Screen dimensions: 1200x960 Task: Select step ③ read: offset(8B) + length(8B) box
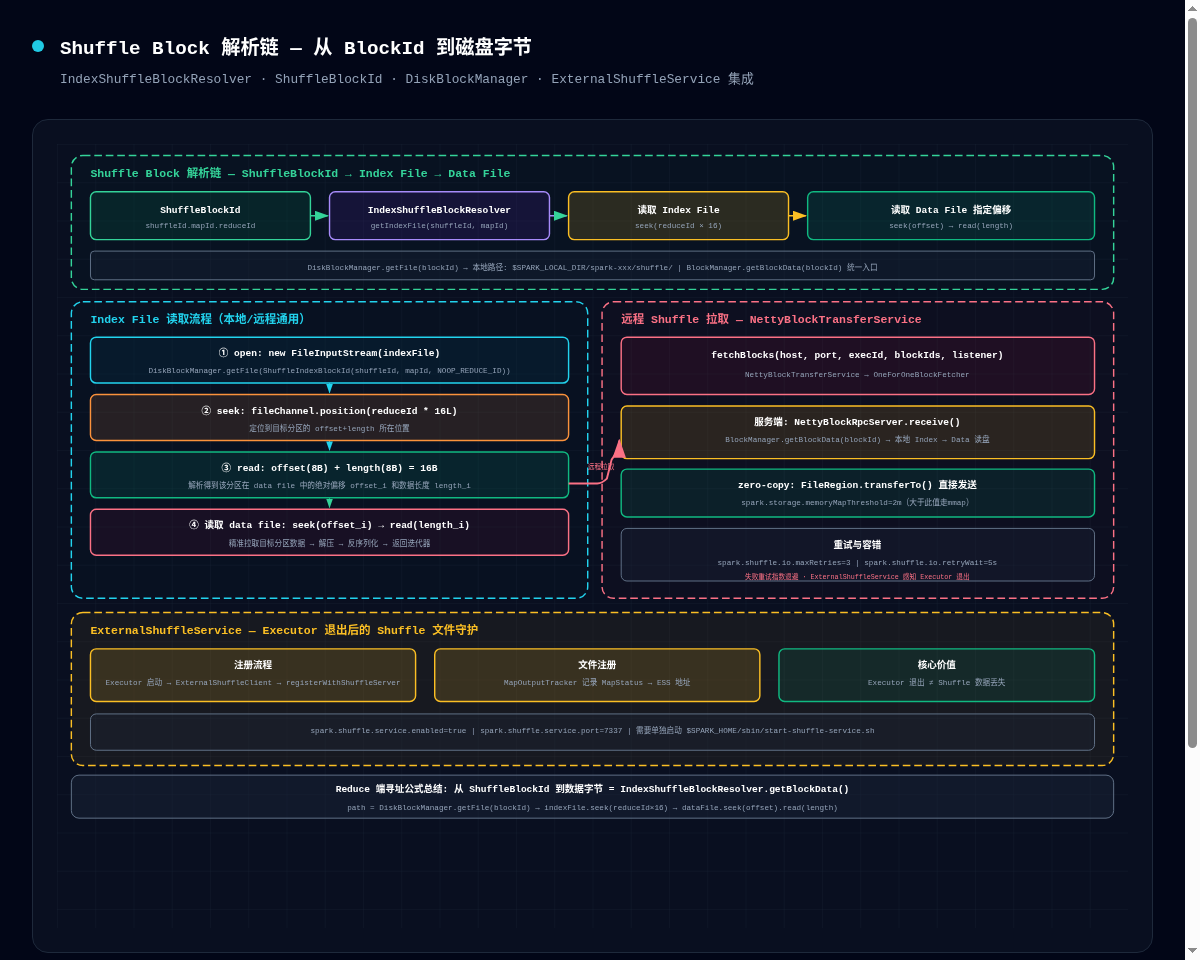point(329,475)
